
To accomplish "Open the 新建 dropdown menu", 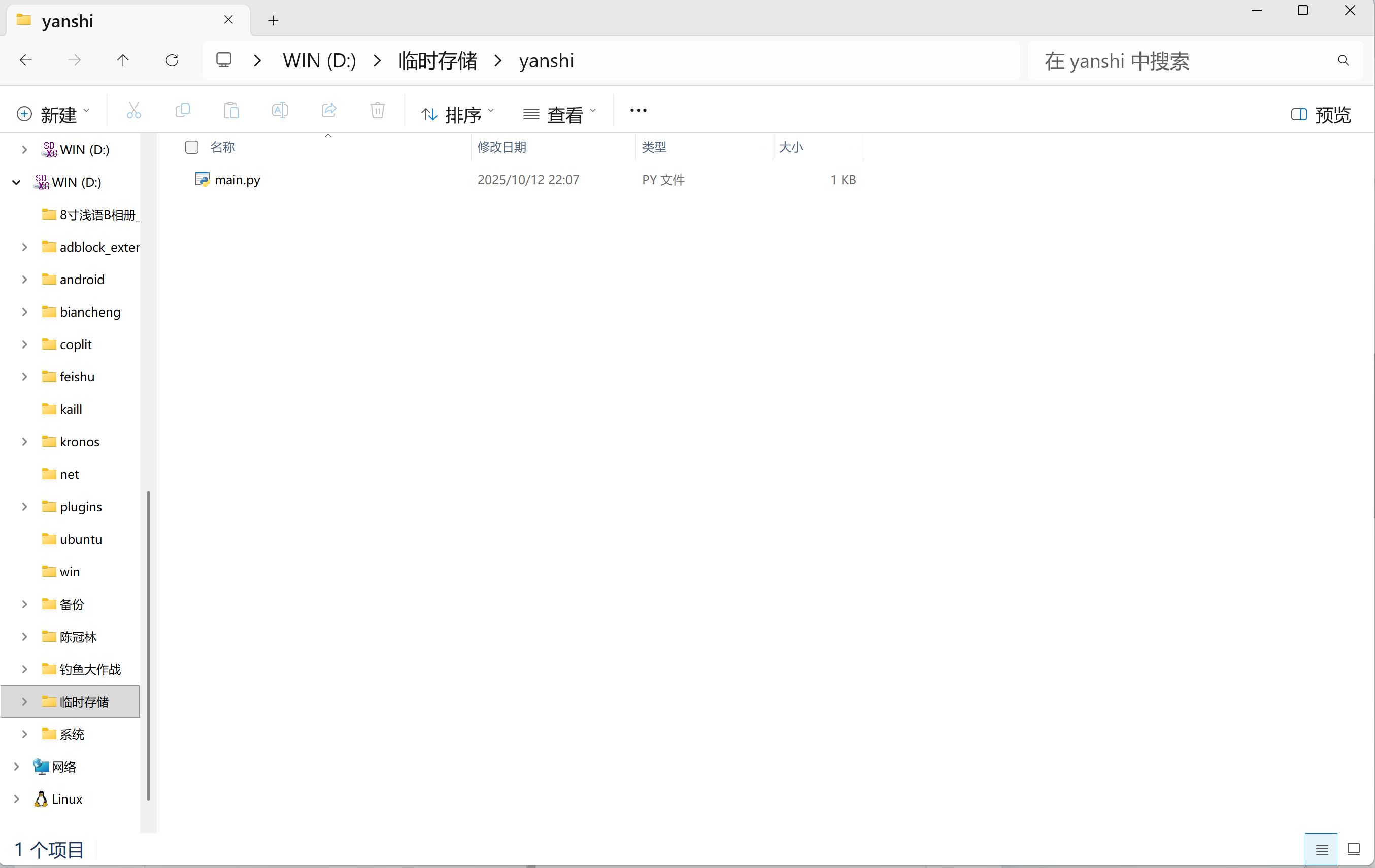I will pos(54,114).
